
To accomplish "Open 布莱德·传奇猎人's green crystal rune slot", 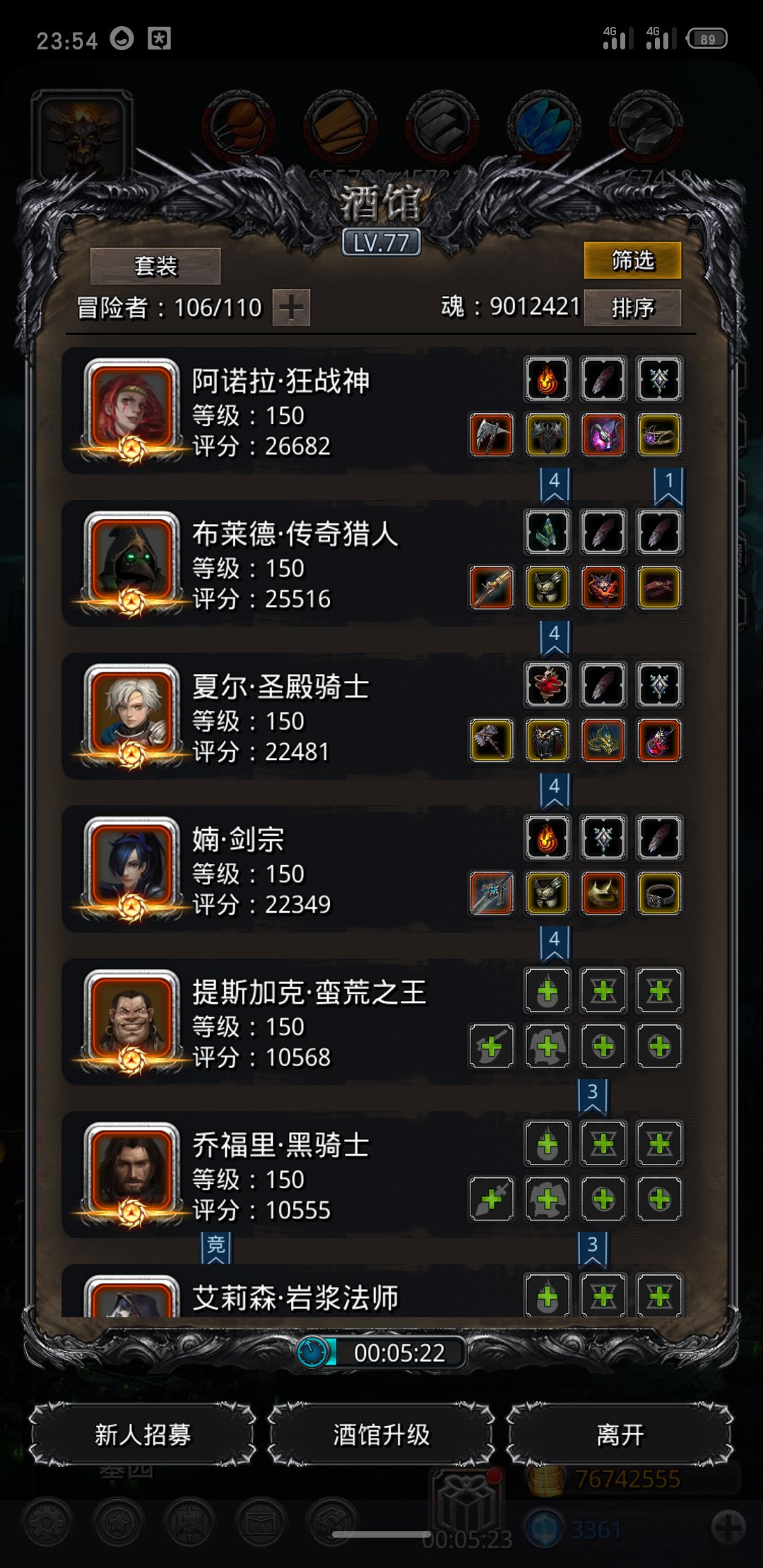I will point(548,532).
